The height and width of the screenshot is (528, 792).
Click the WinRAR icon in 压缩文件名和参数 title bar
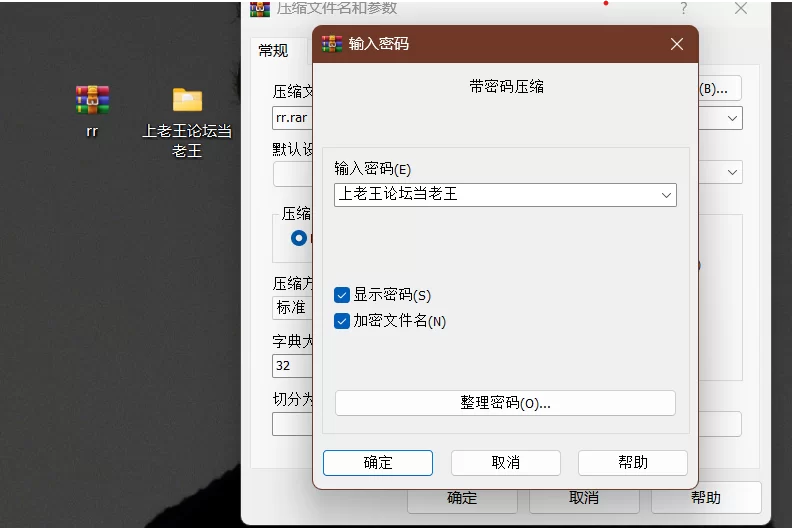tap(259, 8)
